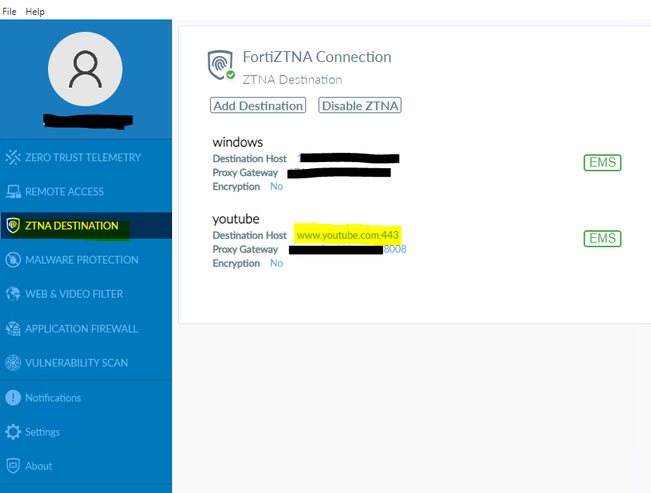Open VULNERABILITY SCAN tab label
The width and height of the screenshot is (651, 493).
point(76,363)
